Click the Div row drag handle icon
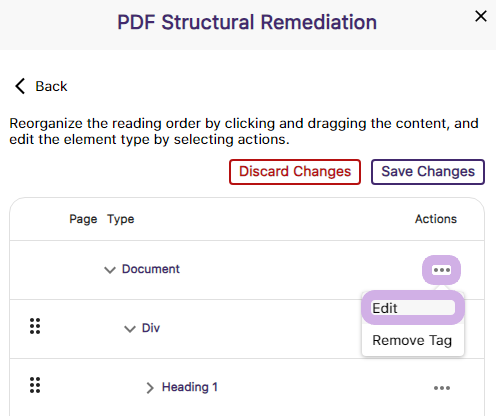Screen dimensions: 496x416 [35, 326]
